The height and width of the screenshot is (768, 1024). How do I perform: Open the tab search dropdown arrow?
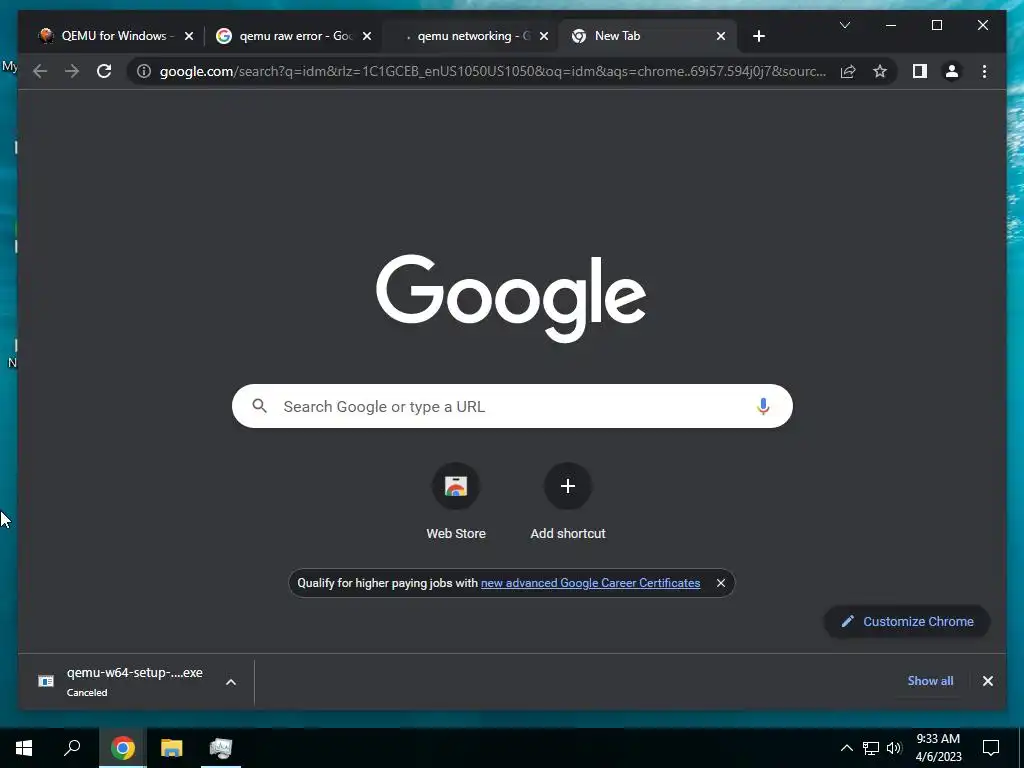coord(844,25)
